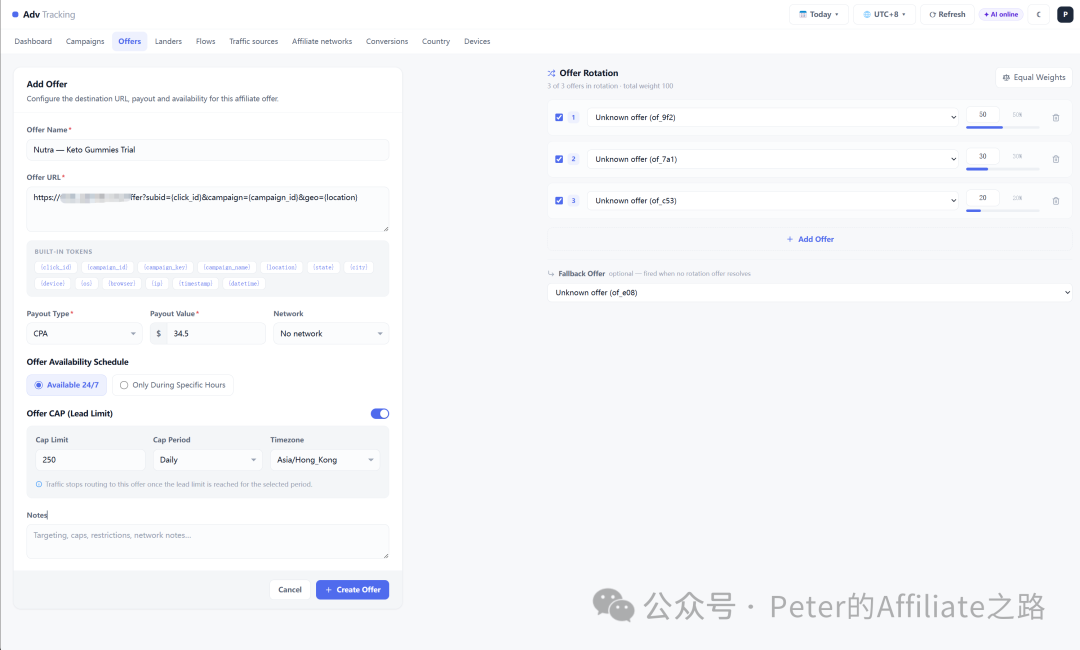Click the Refresh button
Image resolution: width=1080 pixels, height=650 pixels.
(947, 14)
